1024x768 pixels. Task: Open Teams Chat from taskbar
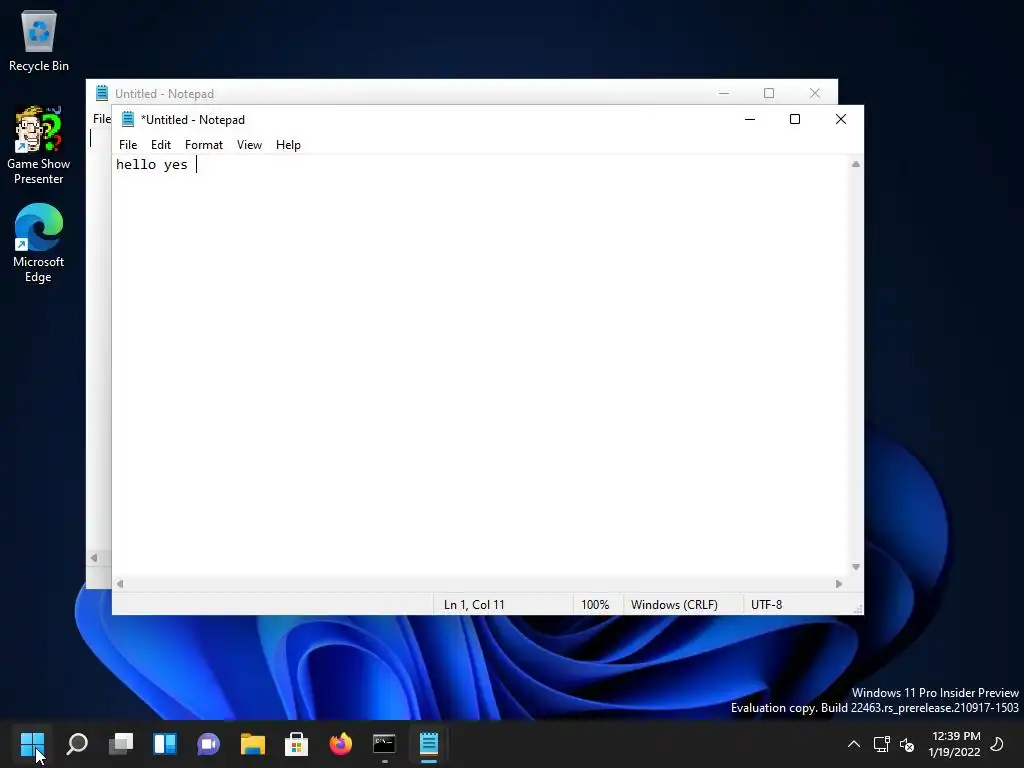click(x=208, y=743)
